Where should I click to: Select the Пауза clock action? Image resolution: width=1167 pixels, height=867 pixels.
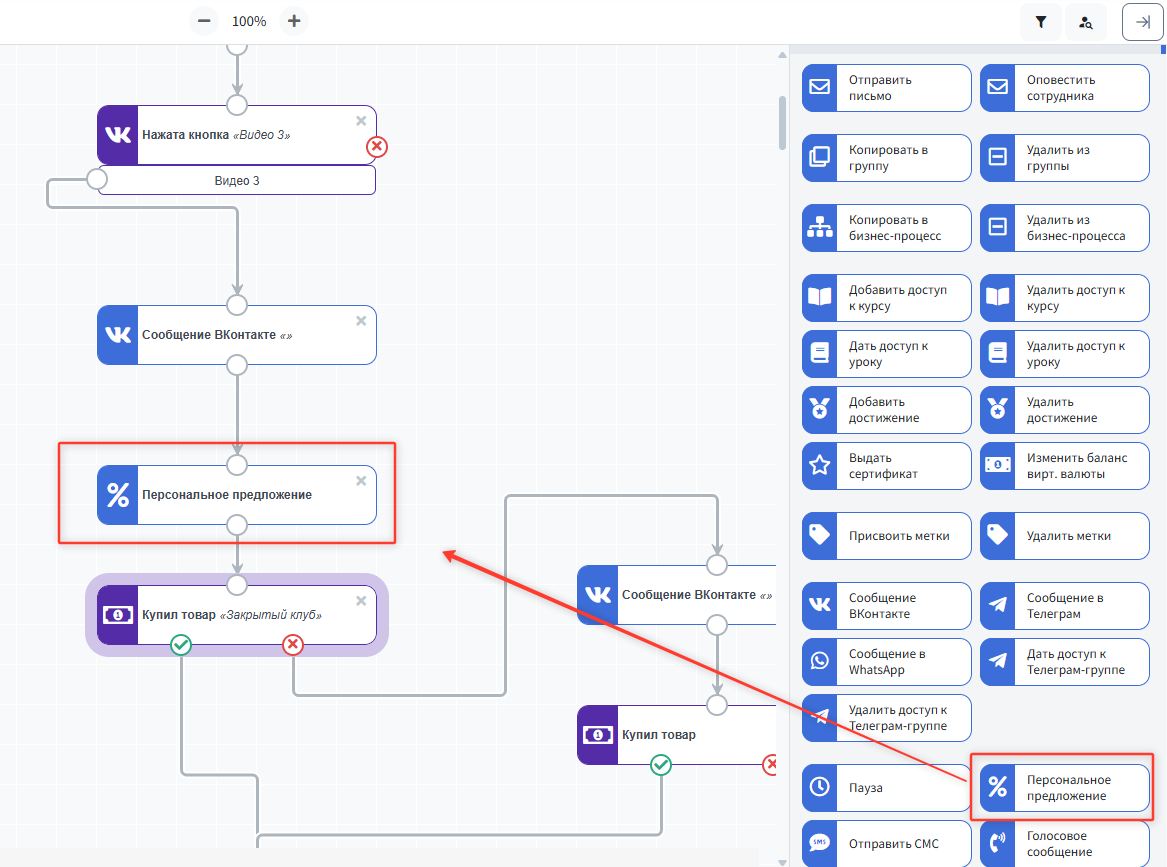(x=886, y=788)
